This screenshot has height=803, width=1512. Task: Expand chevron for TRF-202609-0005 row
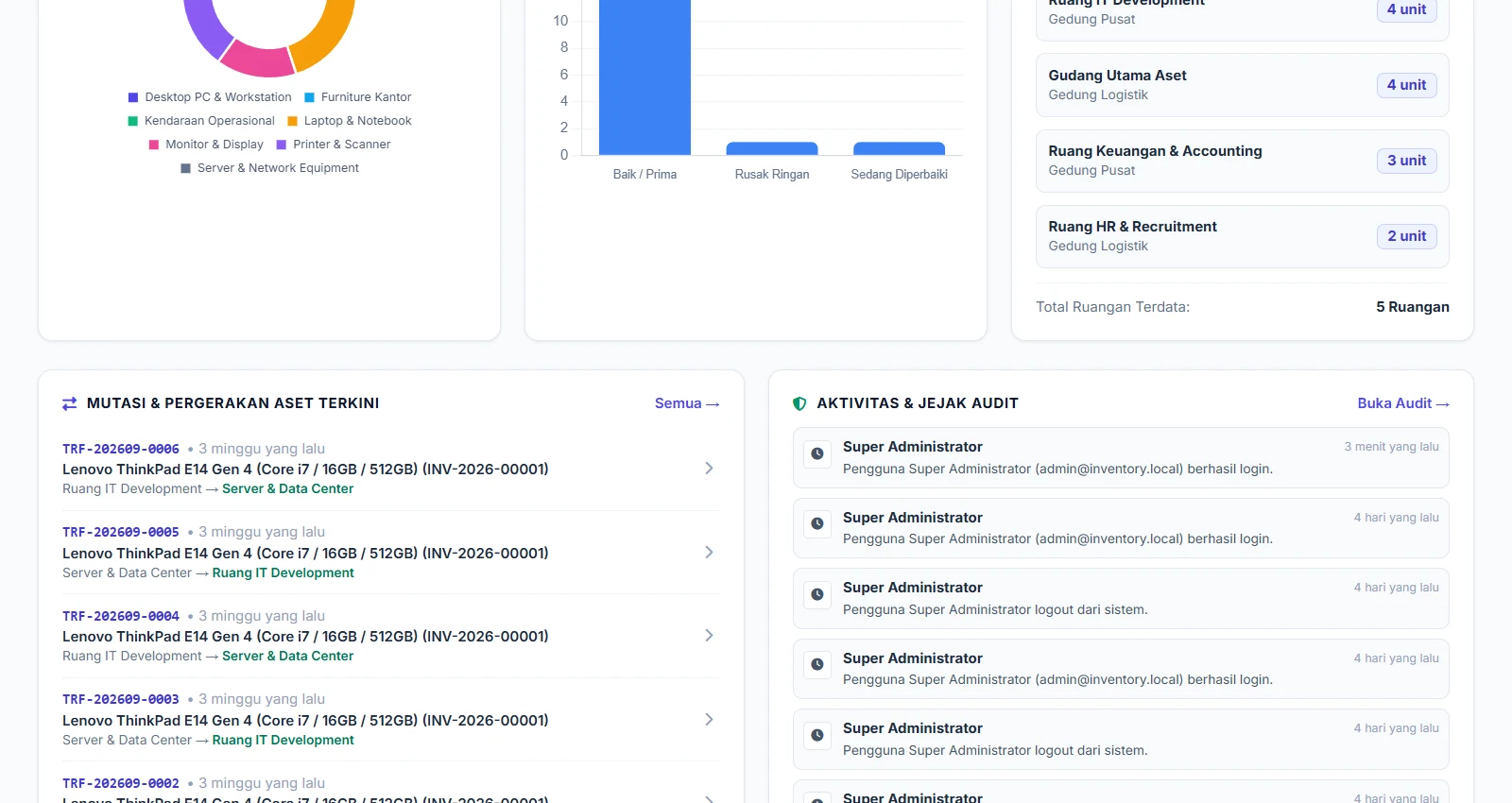(709, 552)
